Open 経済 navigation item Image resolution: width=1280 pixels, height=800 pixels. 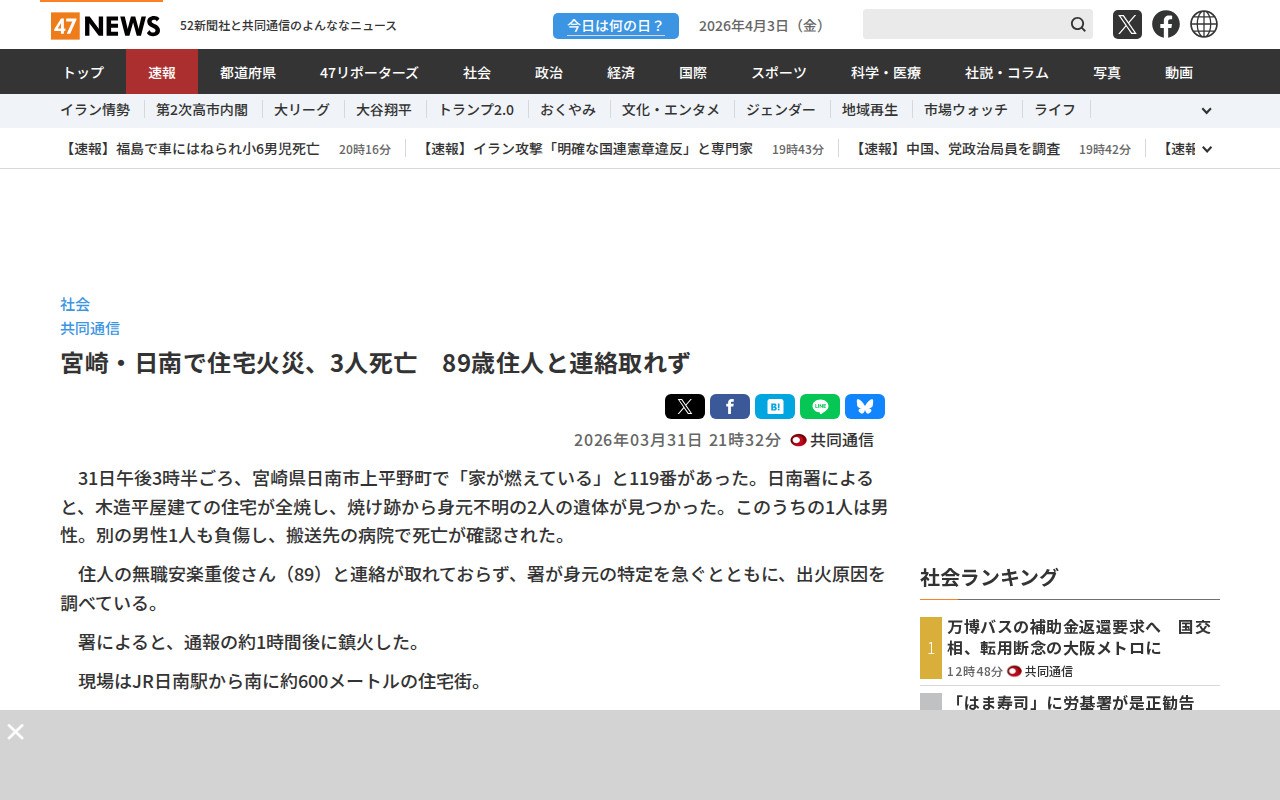[621, 72]
